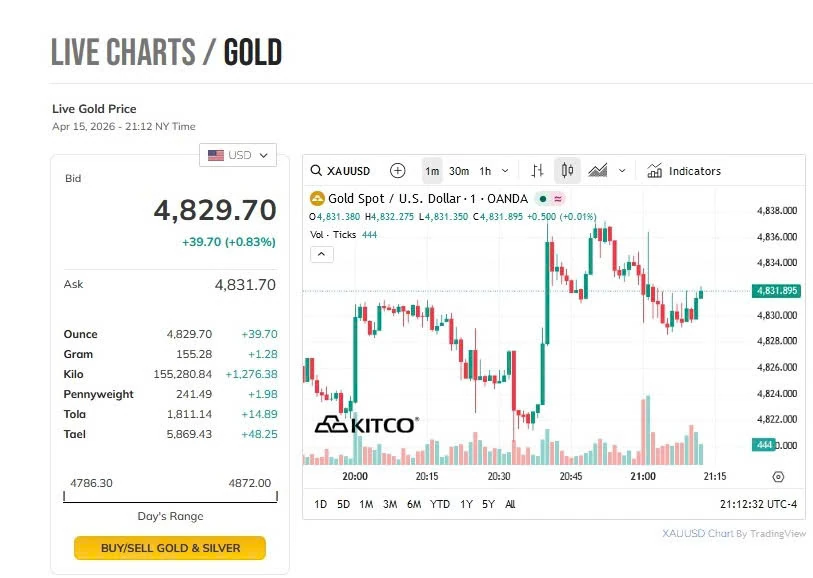The image size is (813, 578).
Task: Select the 5D date range tab
Action: [x=343, y=504]
